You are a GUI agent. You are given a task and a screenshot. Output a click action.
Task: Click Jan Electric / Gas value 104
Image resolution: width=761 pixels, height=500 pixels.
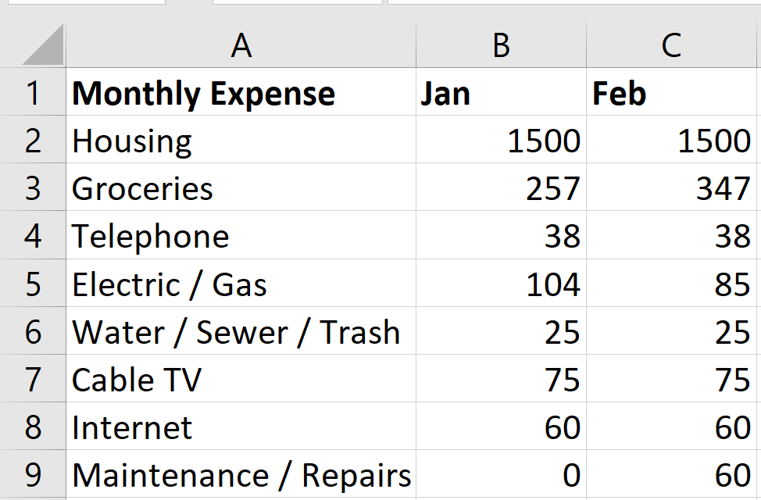[x=501, y=284]
